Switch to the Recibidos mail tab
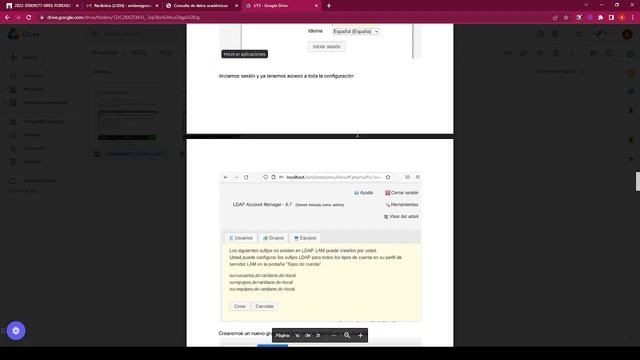This screenshot has width=640, height=360. pyautogui.click(x=122, y=6)
